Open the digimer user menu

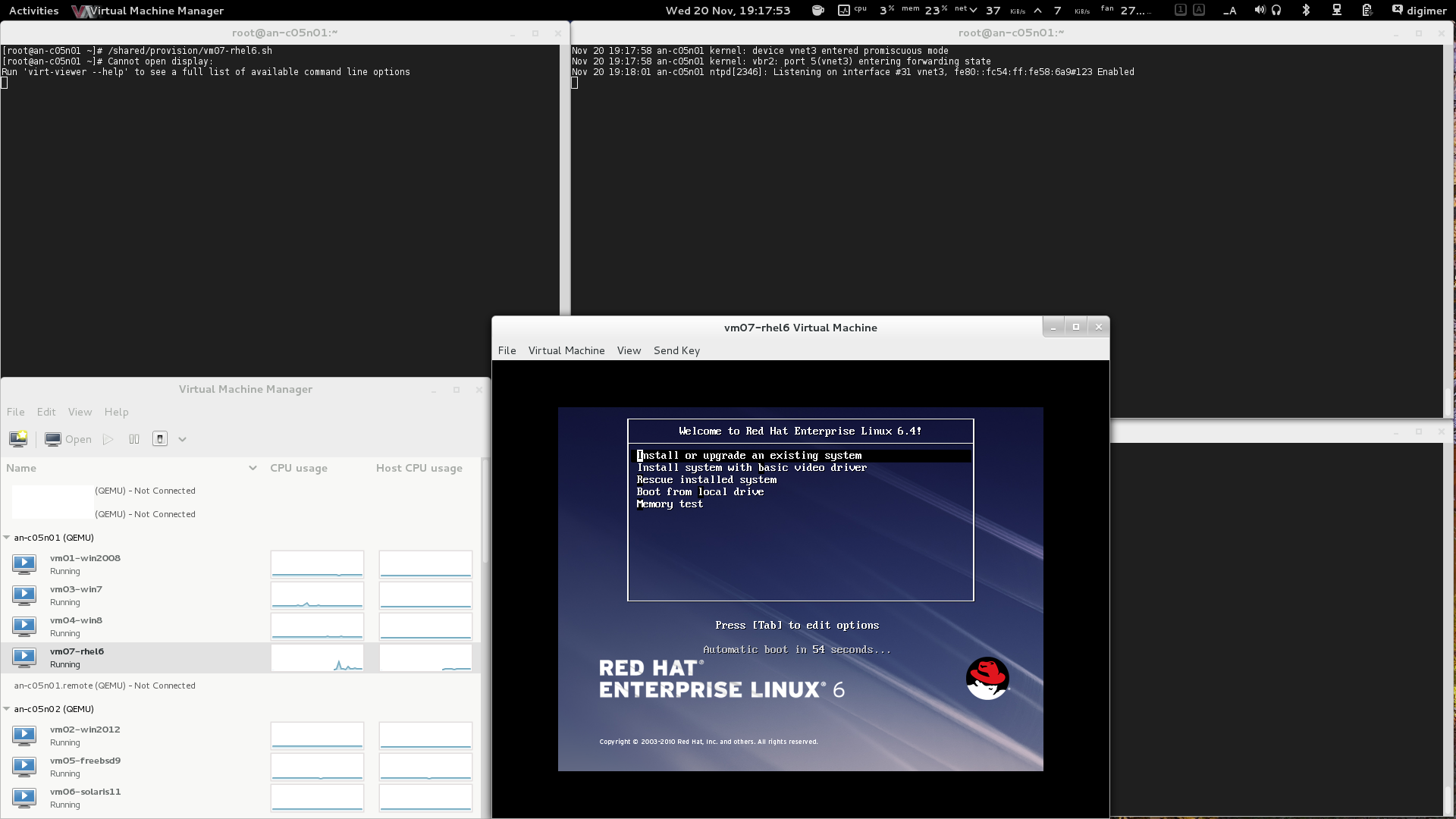1419,11
